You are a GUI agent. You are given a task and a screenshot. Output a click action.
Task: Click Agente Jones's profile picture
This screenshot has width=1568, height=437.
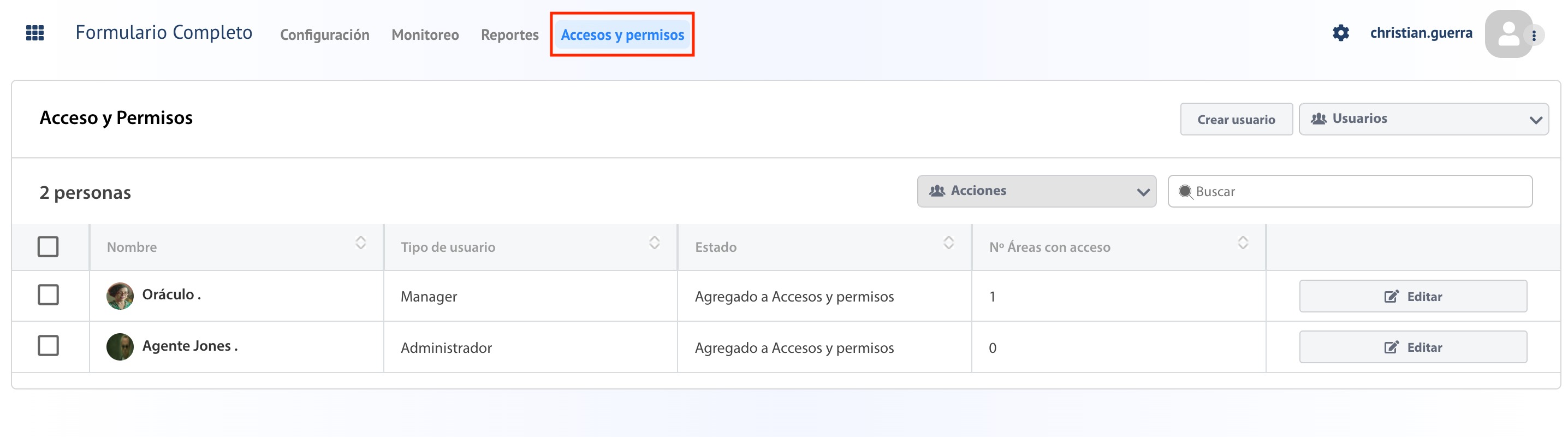point(120,347)
